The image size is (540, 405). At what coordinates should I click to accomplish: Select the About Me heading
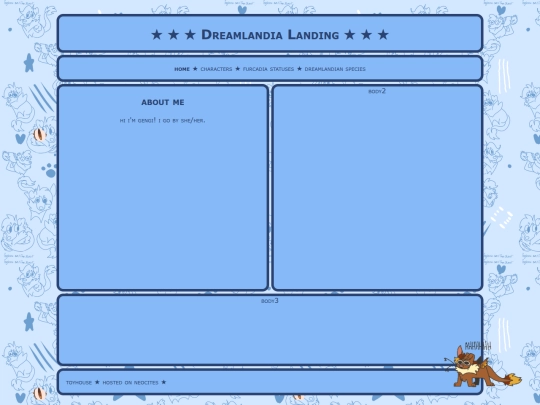(163, 102)
